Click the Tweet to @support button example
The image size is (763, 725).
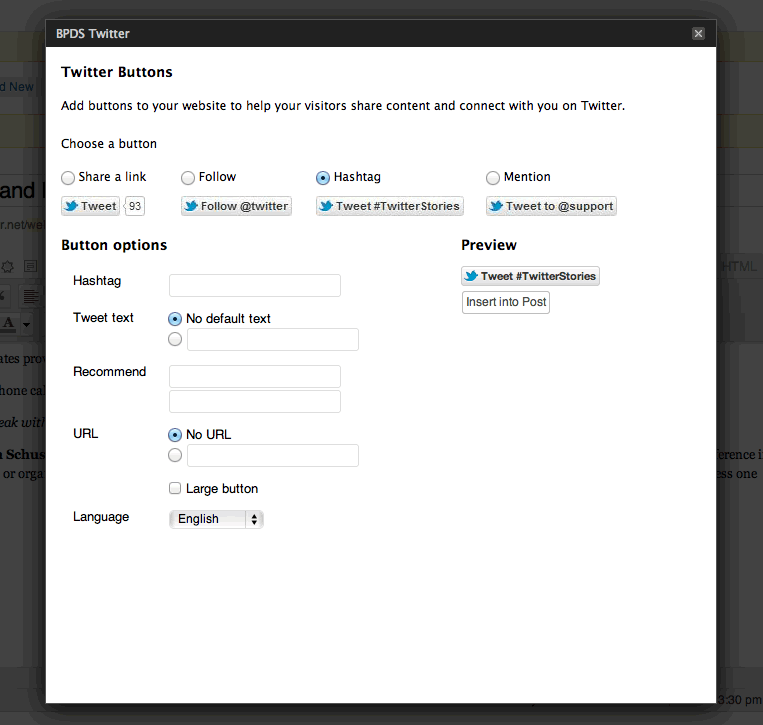551,206
